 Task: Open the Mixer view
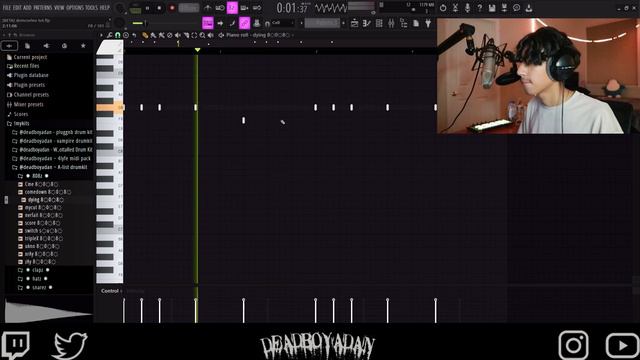point(391,23)
